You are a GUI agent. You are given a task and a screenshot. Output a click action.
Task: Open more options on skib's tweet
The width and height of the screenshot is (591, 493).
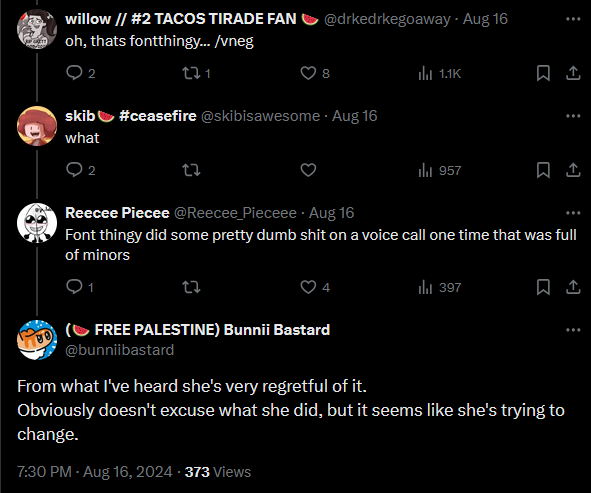573,116
